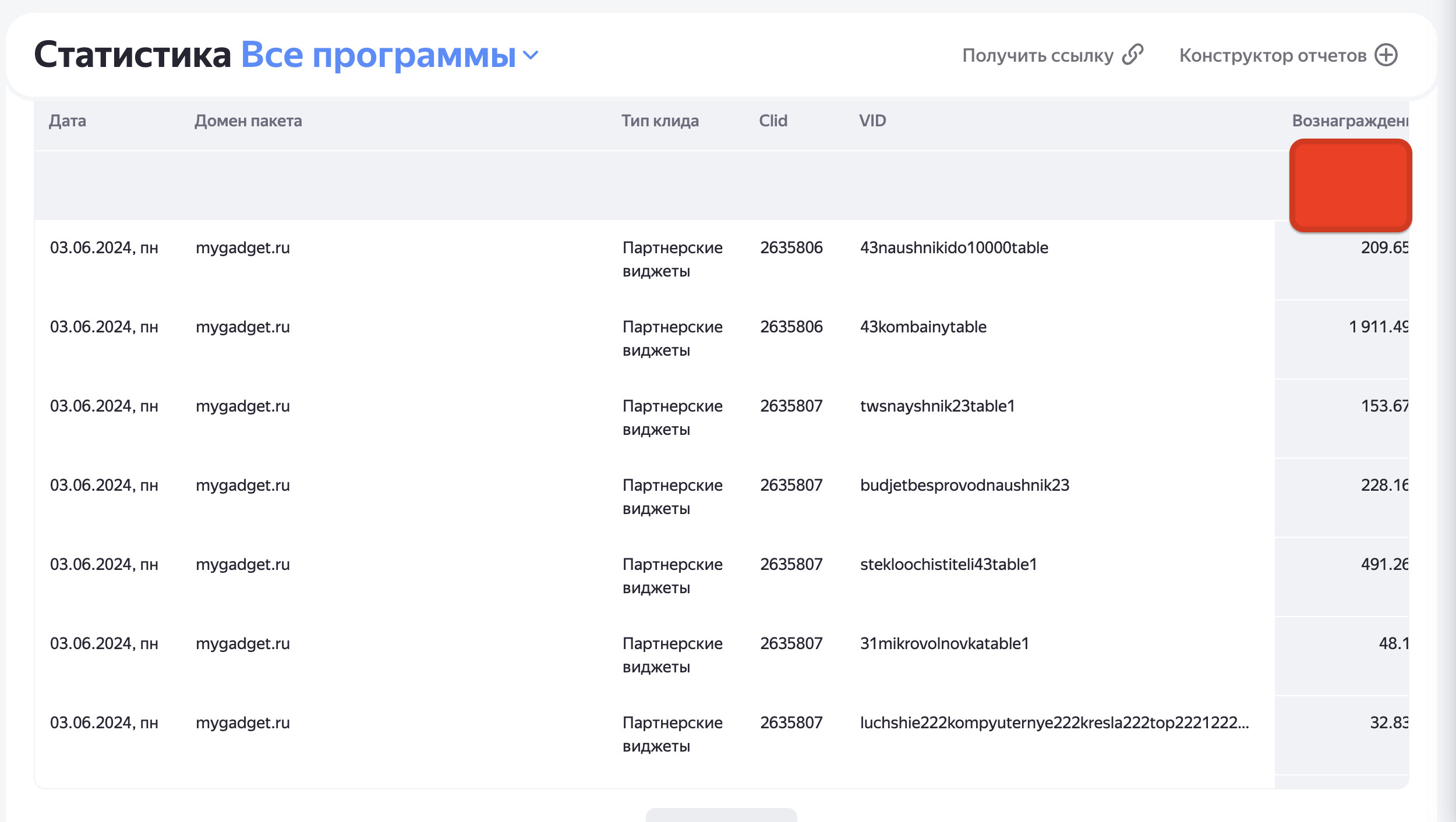Click the VID column header
Viewport: 1456px width, 822px height.
(872, 121)
